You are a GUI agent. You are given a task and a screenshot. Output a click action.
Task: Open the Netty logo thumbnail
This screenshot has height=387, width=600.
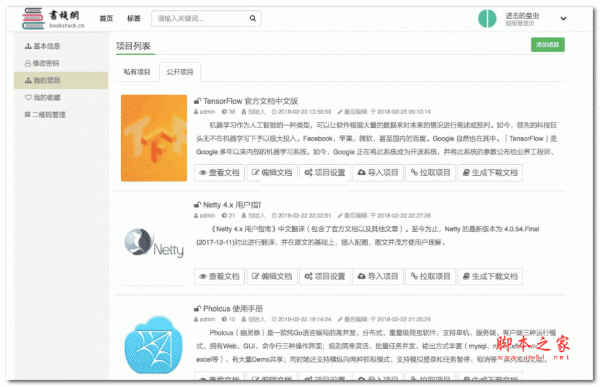point(154,242)
